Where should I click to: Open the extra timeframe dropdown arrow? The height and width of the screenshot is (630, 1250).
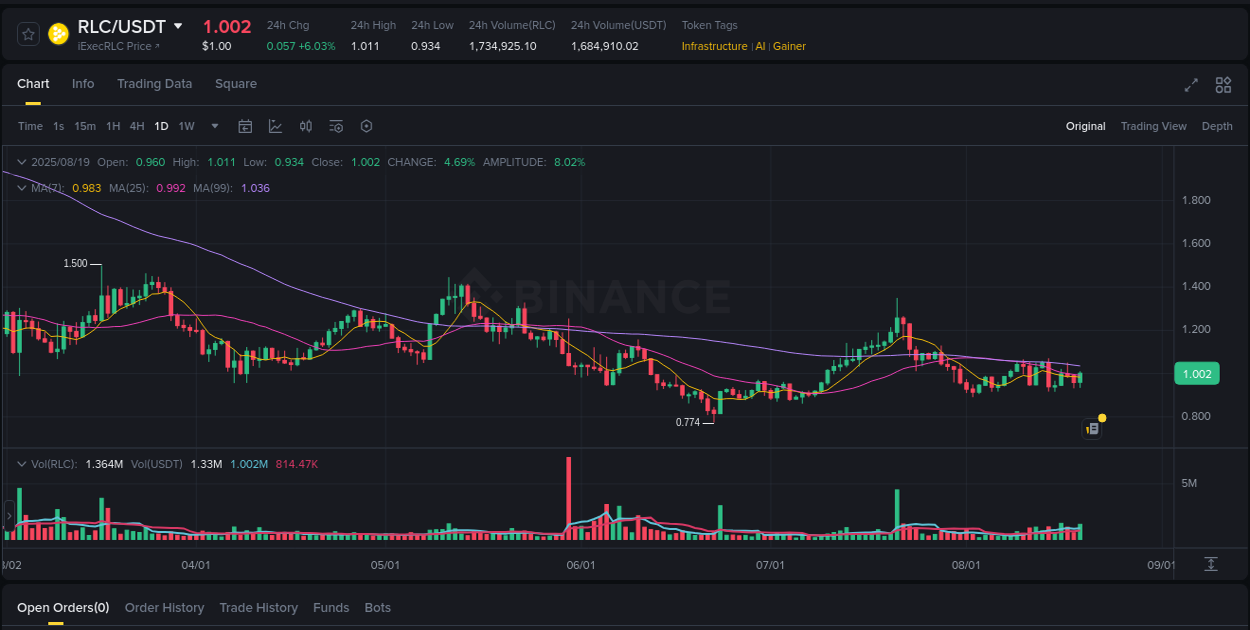(214, 126)
